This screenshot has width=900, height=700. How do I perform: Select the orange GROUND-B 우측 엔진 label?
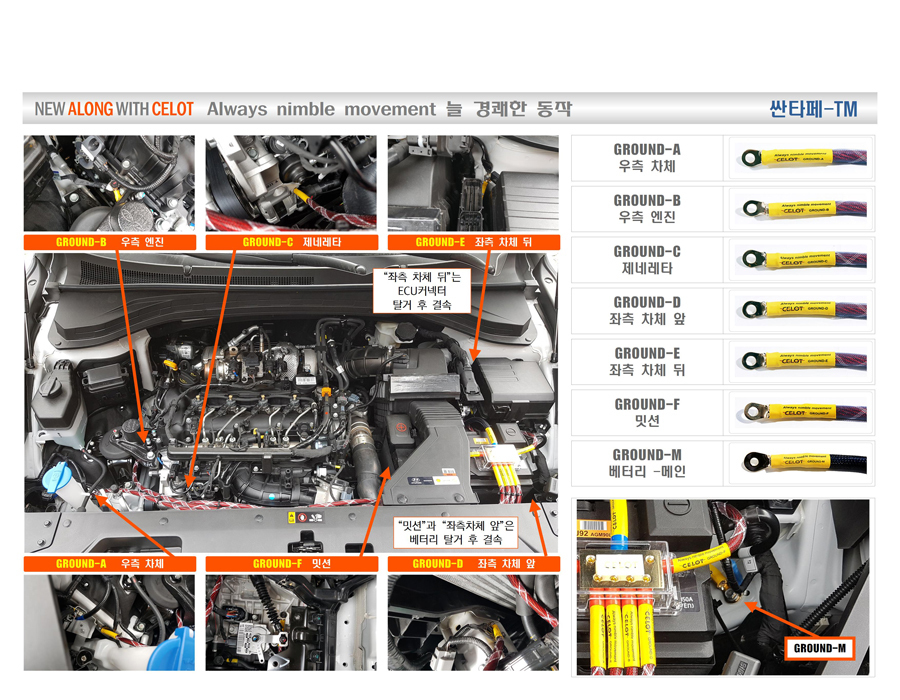(x=110, y=242)
